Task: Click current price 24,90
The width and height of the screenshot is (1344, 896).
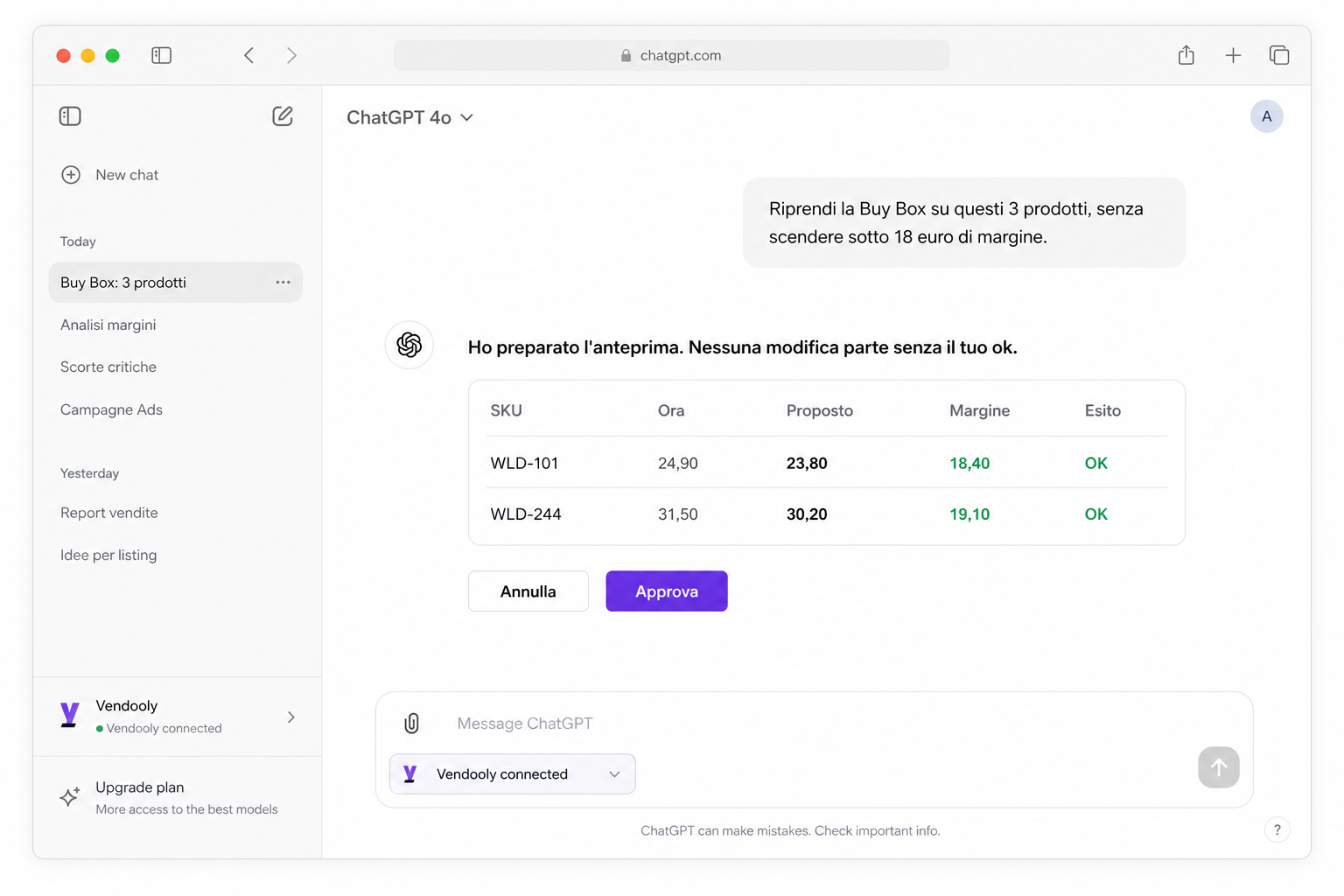Action: coord(678,463)
